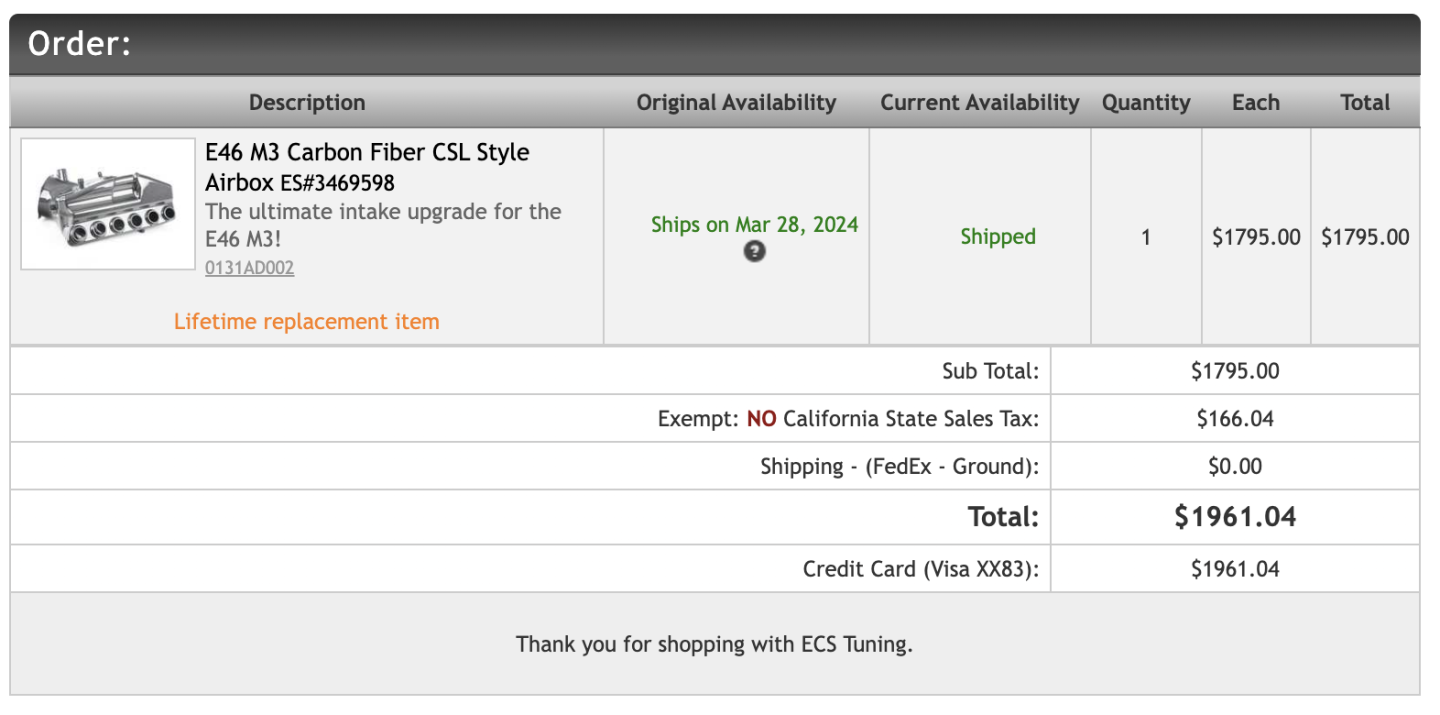
Task: Click the Quantity column header
Action: point(1146,103)
